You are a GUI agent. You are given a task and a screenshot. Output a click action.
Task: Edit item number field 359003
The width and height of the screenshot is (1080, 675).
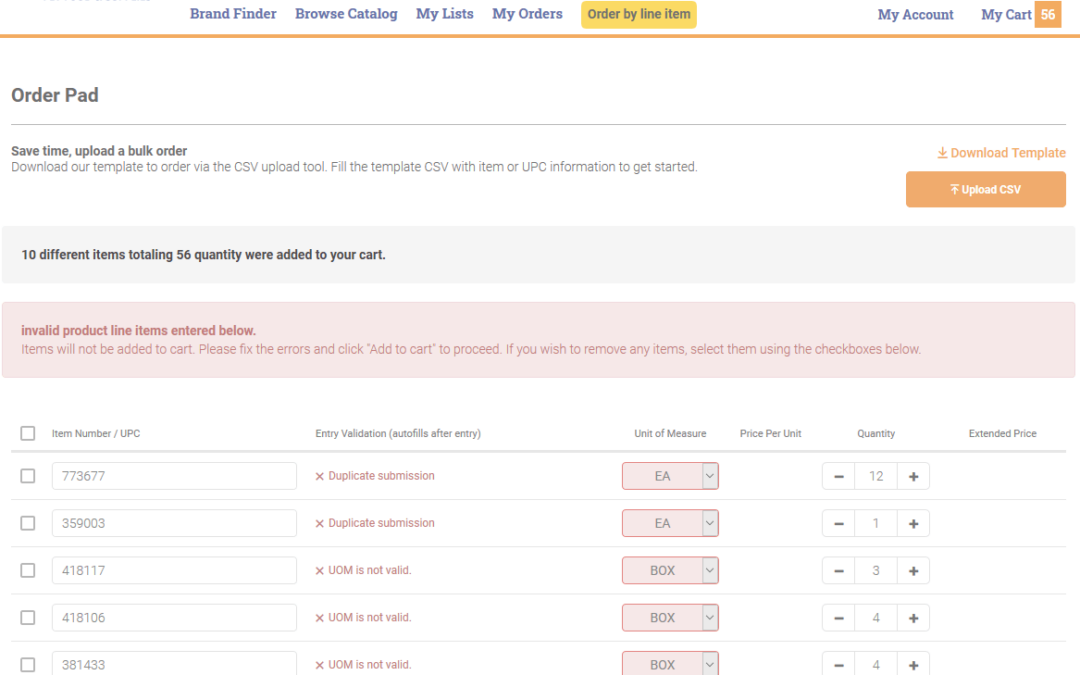coord(174,523)
